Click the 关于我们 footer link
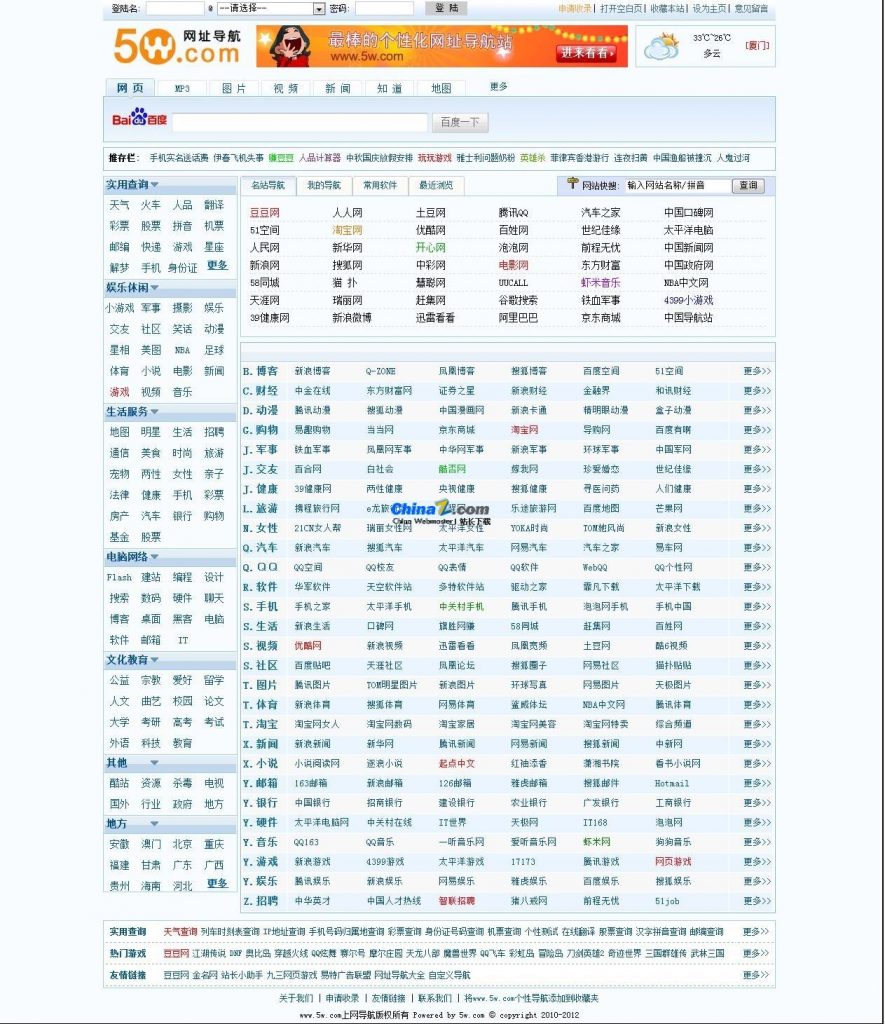Image resolution: width=885 pixels, height=1024 pixels. coord(296,998)
